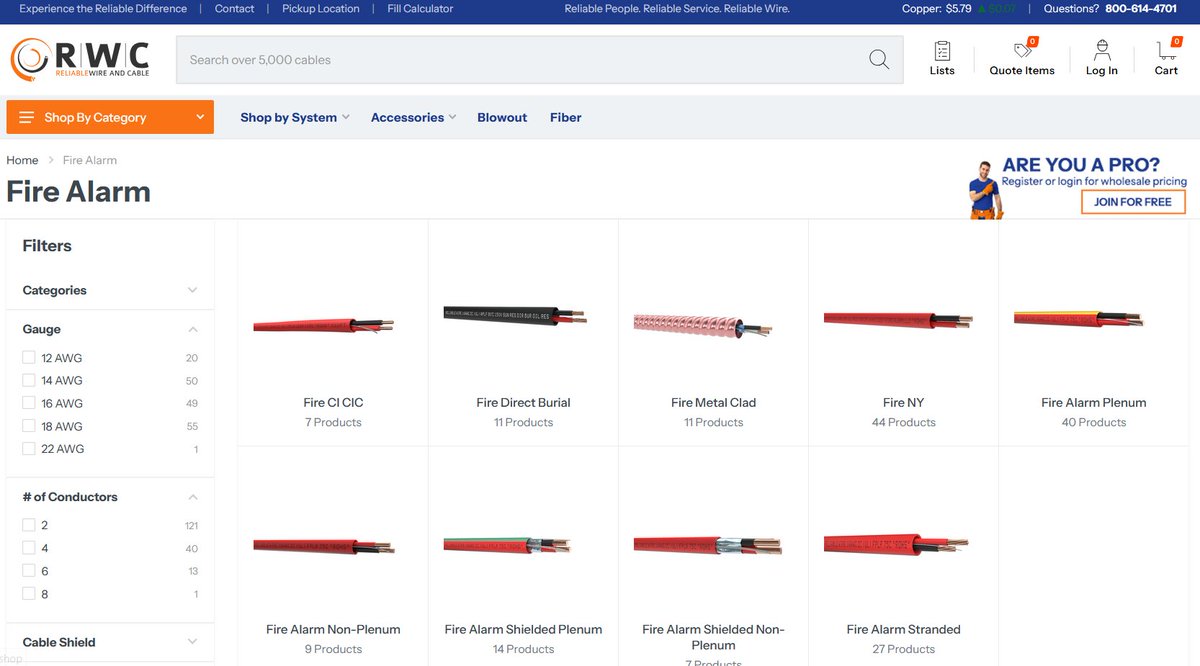Click the ARE YOU A PRO banner text
This screenshot has width=1200, height=666.
(1081, 165)
